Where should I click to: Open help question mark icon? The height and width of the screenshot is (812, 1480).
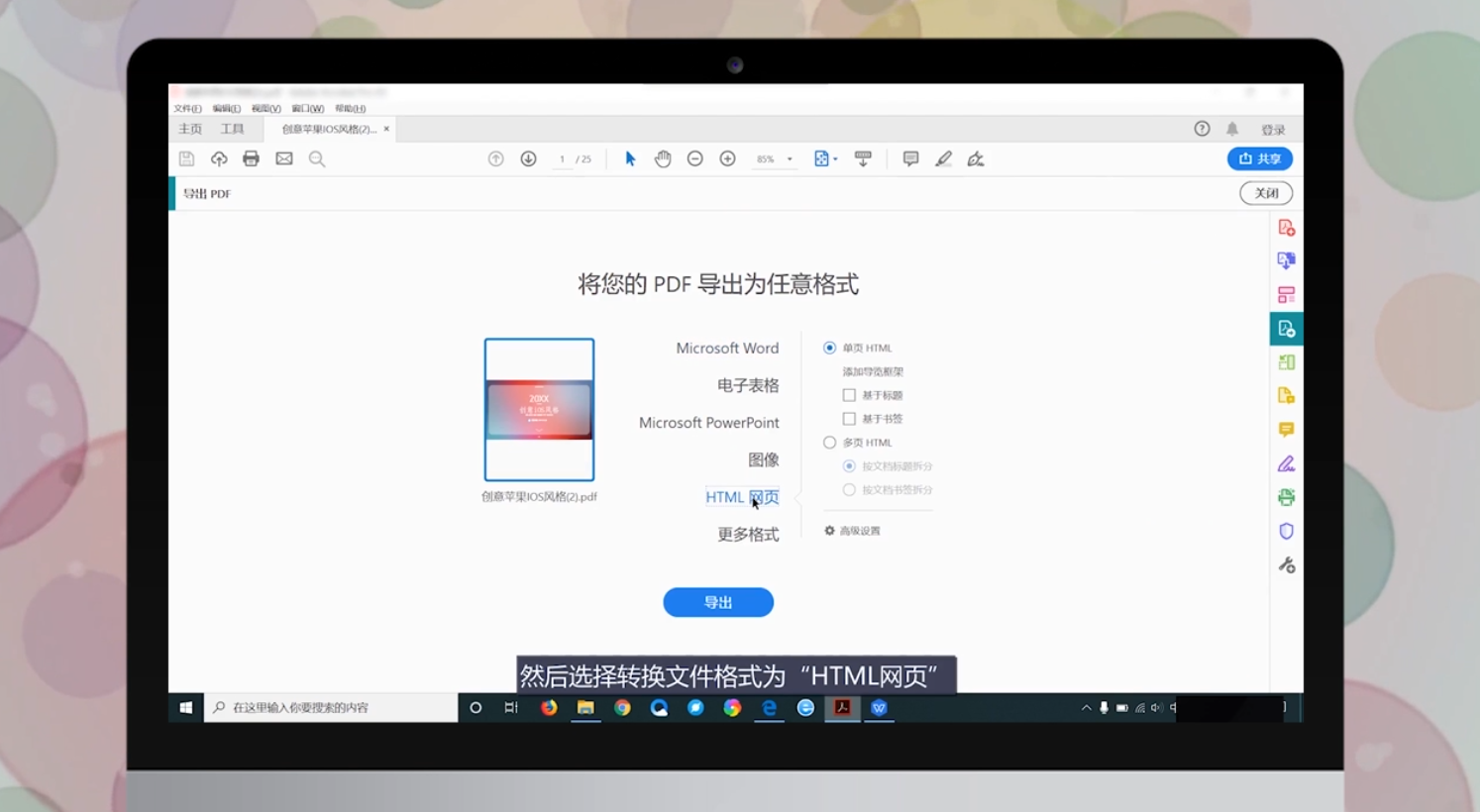click(1202, 129)
